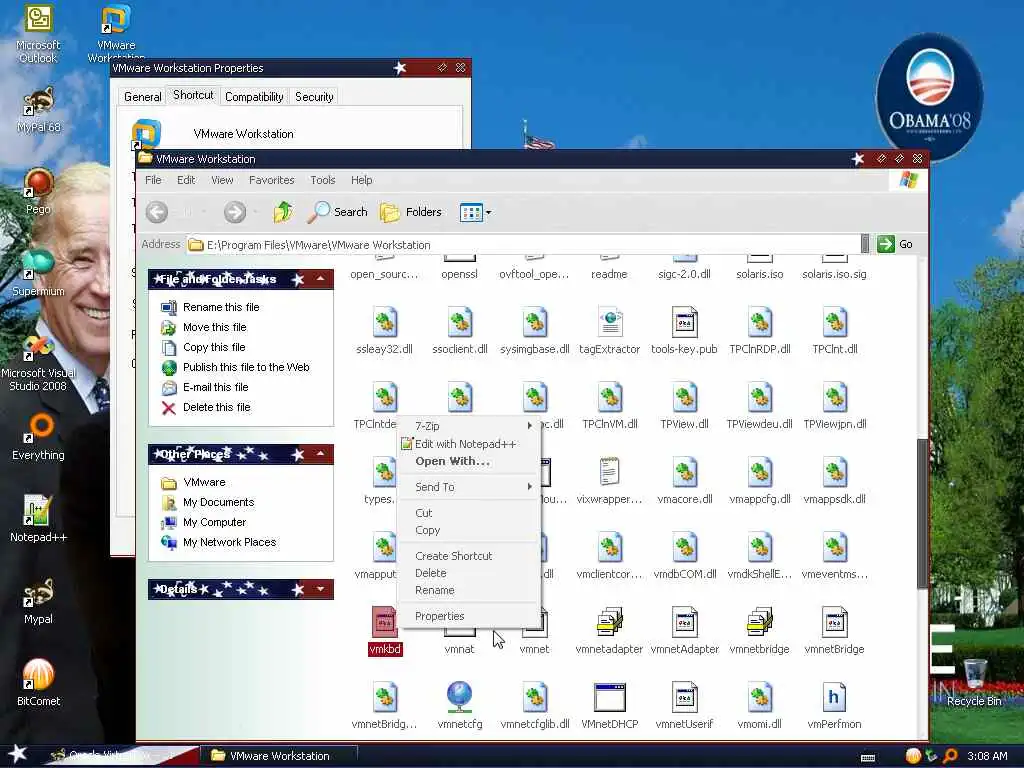Image resolution: width=1024 pixels, height=768 pixels.
Task: Select vmomi.dll file
Action: [760, 706]
